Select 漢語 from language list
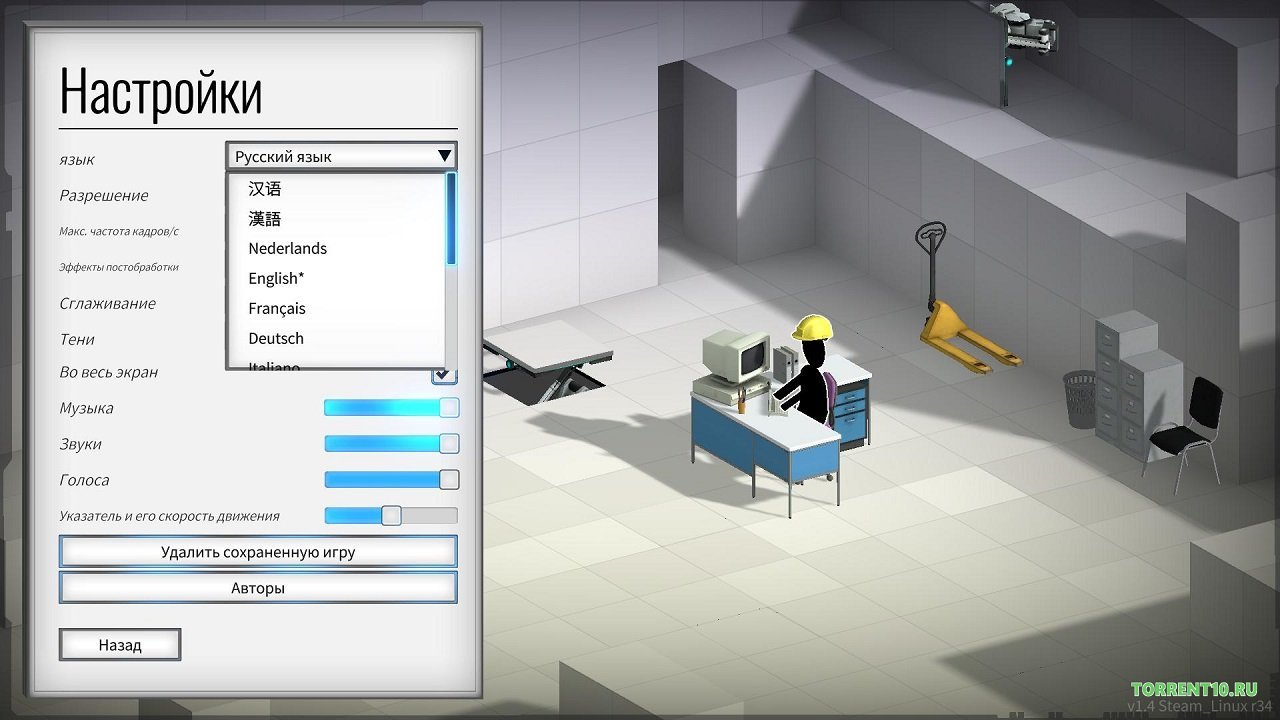Viewport: 1280px width, 720px height. click(265, 218)
